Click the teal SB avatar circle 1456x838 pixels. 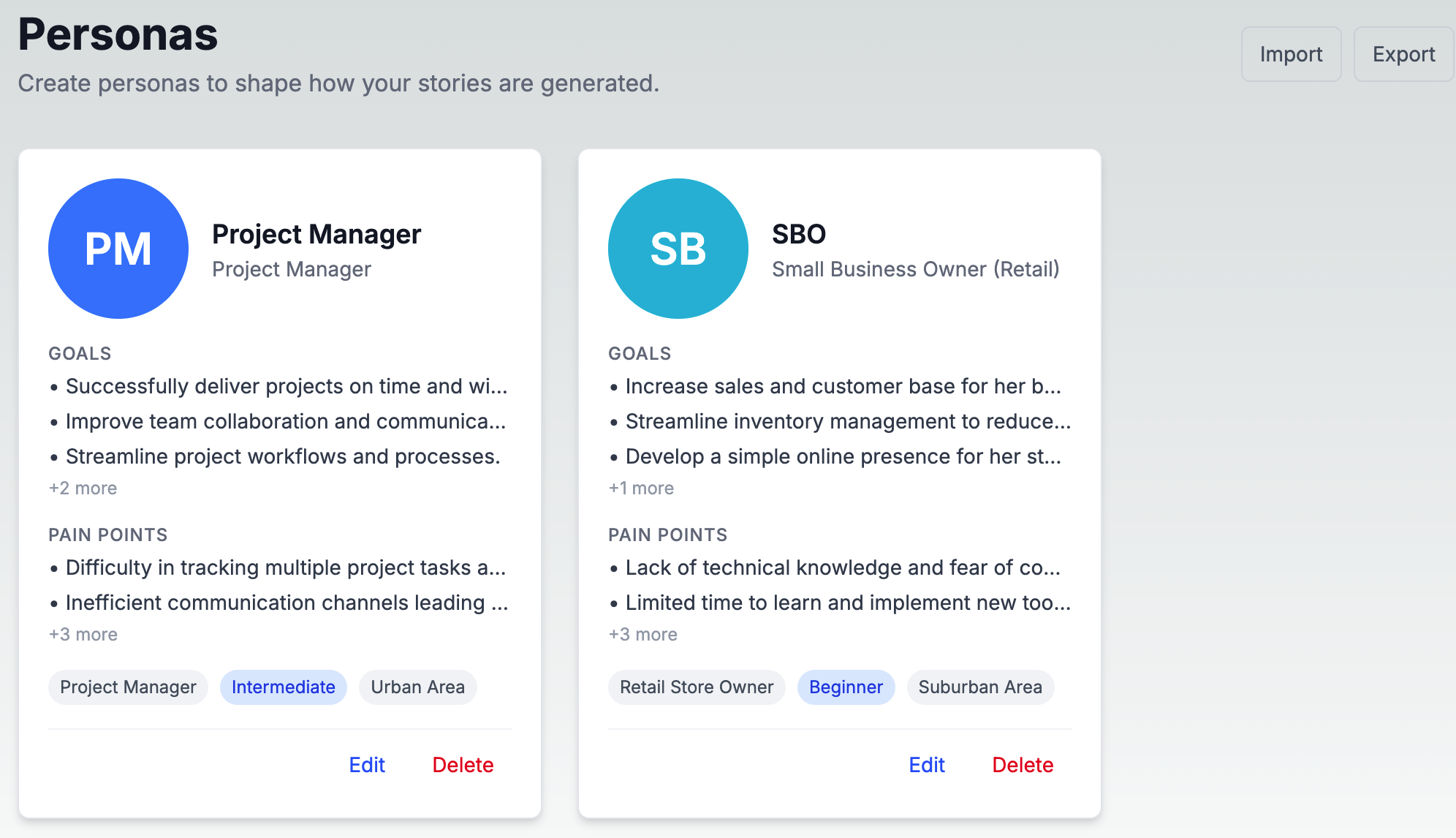(x=678, y=249)
